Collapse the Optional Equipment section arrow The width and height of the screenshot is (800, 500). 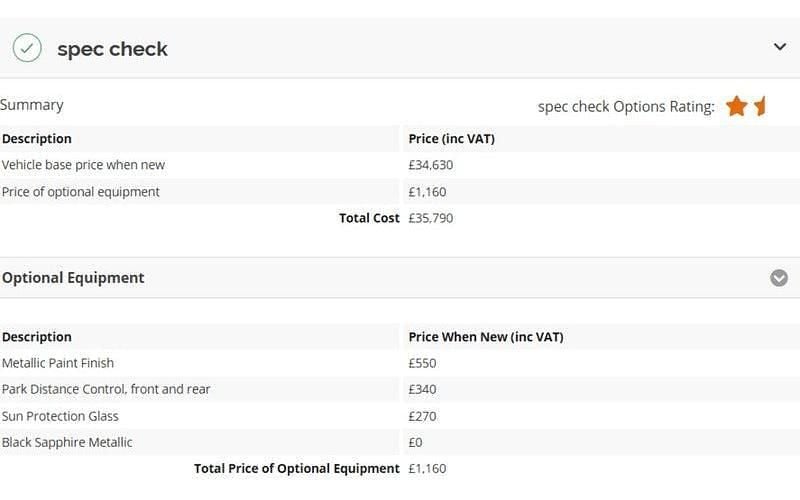click(x=779, y=278)
